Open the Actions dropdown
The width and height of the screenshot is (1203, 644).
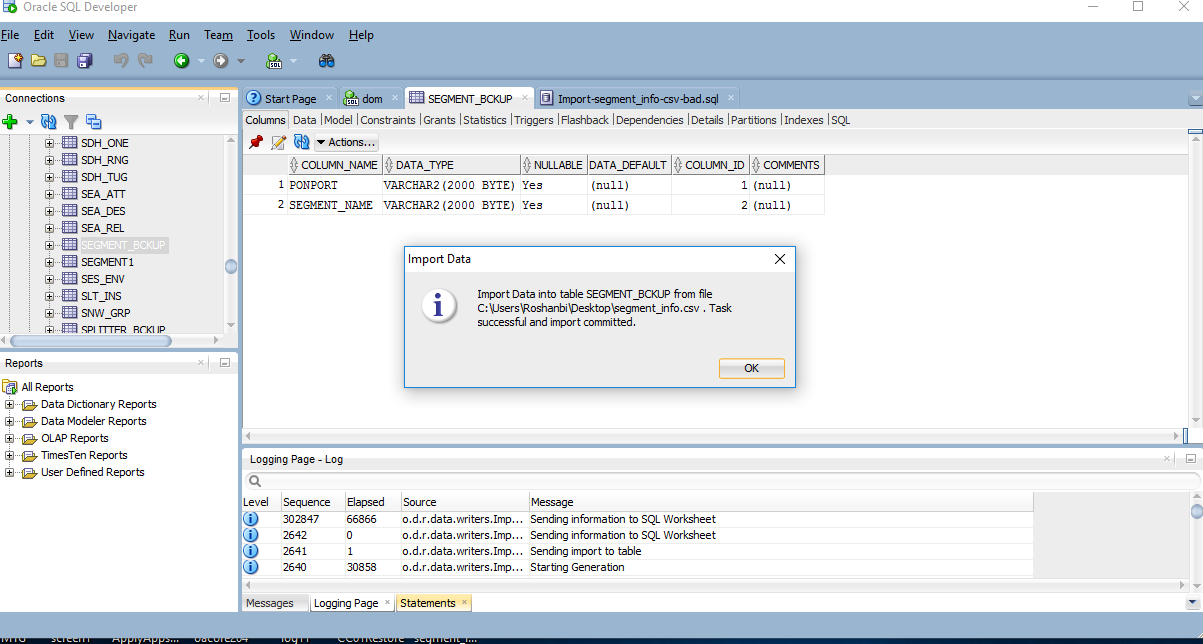click(346, 142)
